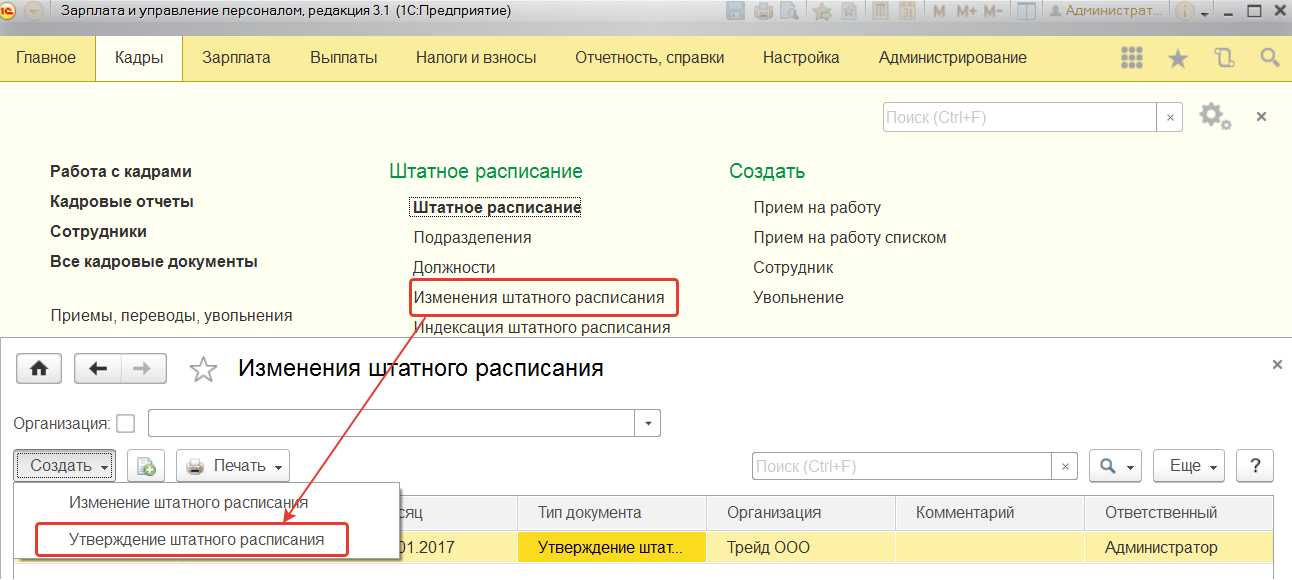Open the Налоги и взносы section tab

pyautogui.click(x=476, y=58)
